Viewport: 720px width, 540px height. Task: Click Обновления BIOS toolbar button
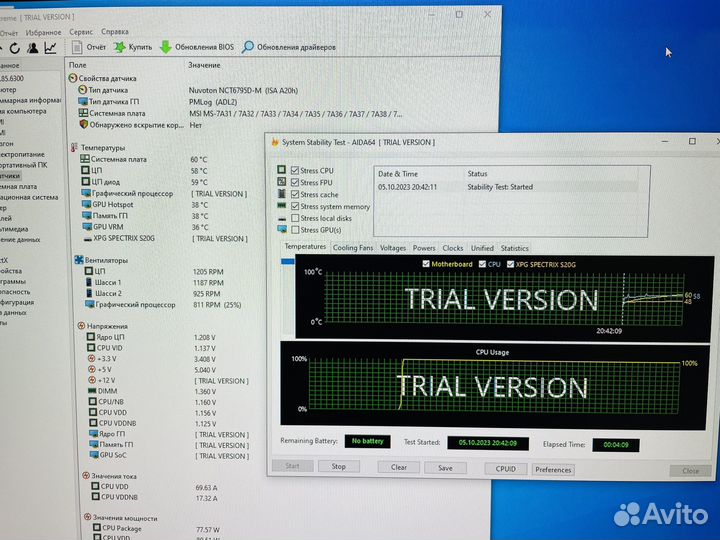(x=197, y=47)
